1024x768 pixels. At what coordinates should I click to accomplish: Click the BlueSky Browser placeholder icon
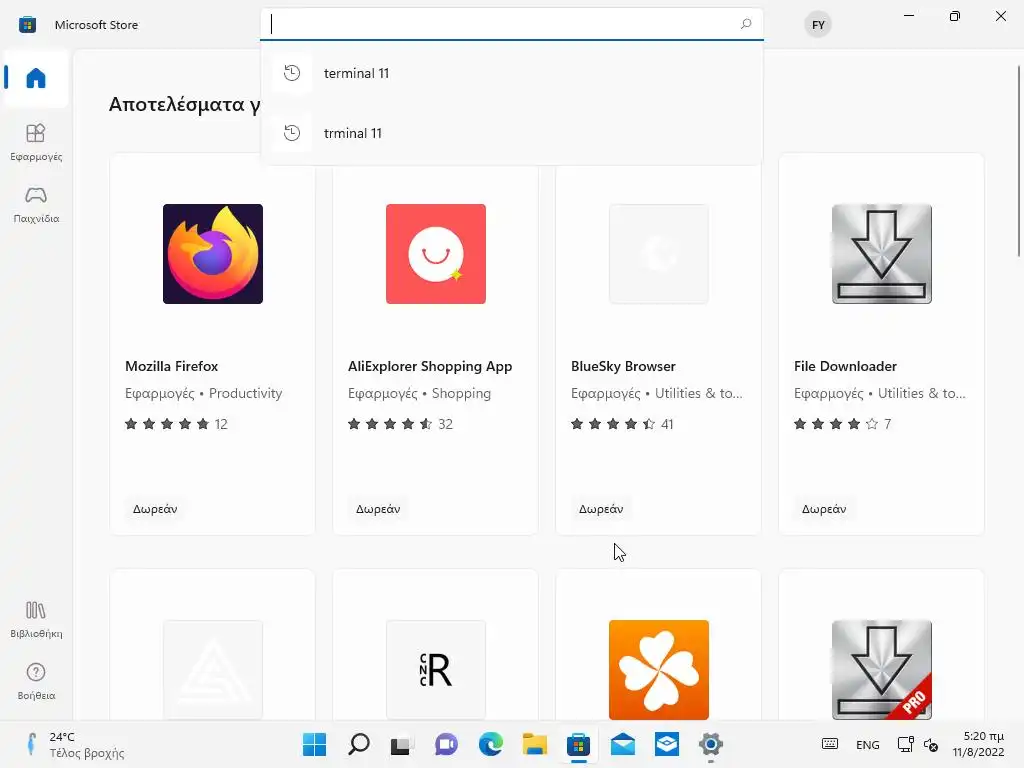point(658,253)
